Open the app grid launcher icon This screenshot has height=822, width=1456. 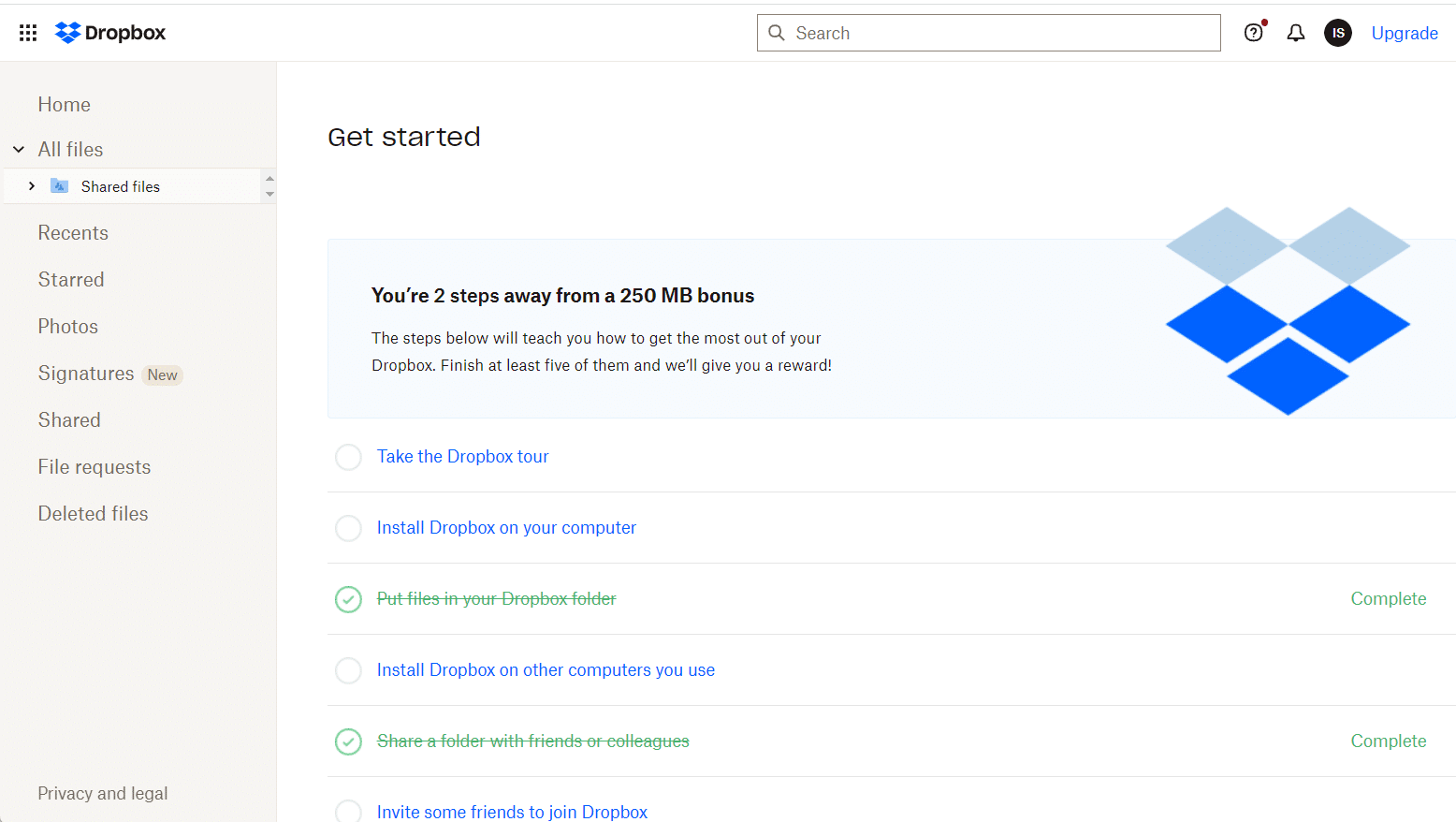tap(28, 33)
